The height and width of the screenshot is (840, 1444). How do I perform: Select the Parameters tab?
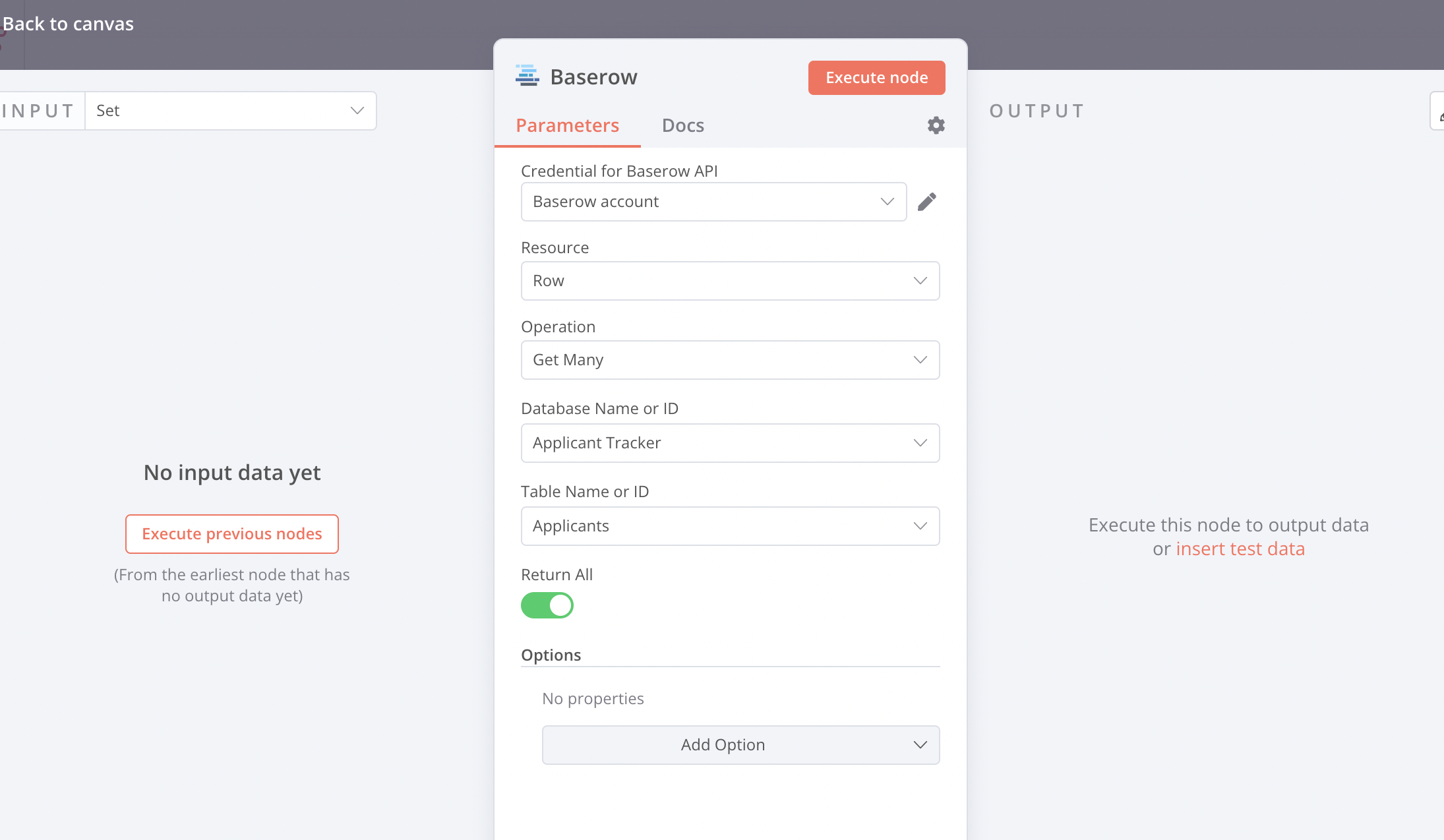tap(567, 125)
